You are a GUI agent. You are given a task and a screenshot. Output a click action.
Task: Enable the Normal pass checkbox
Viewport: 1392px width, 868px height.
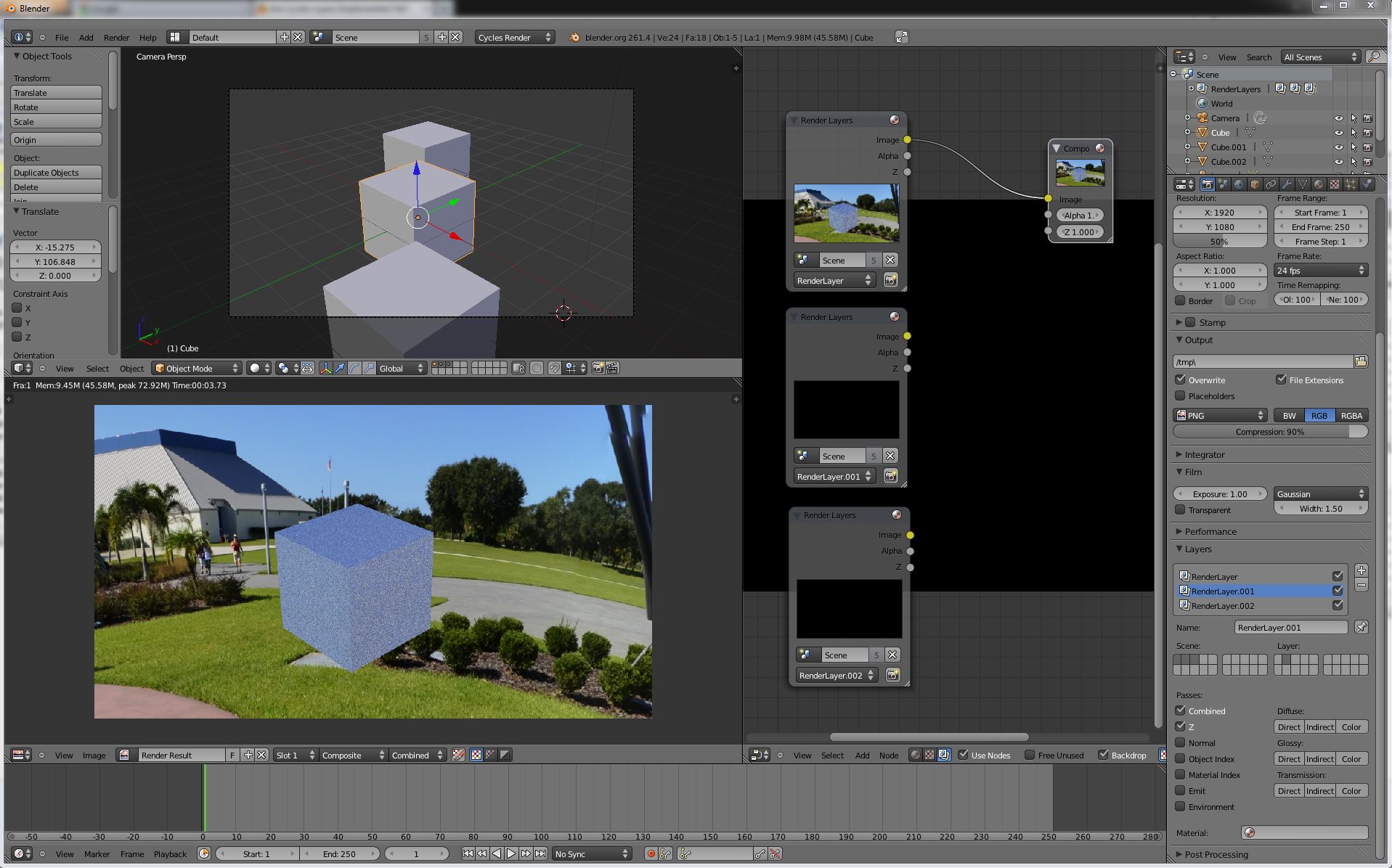point(1180,742)
